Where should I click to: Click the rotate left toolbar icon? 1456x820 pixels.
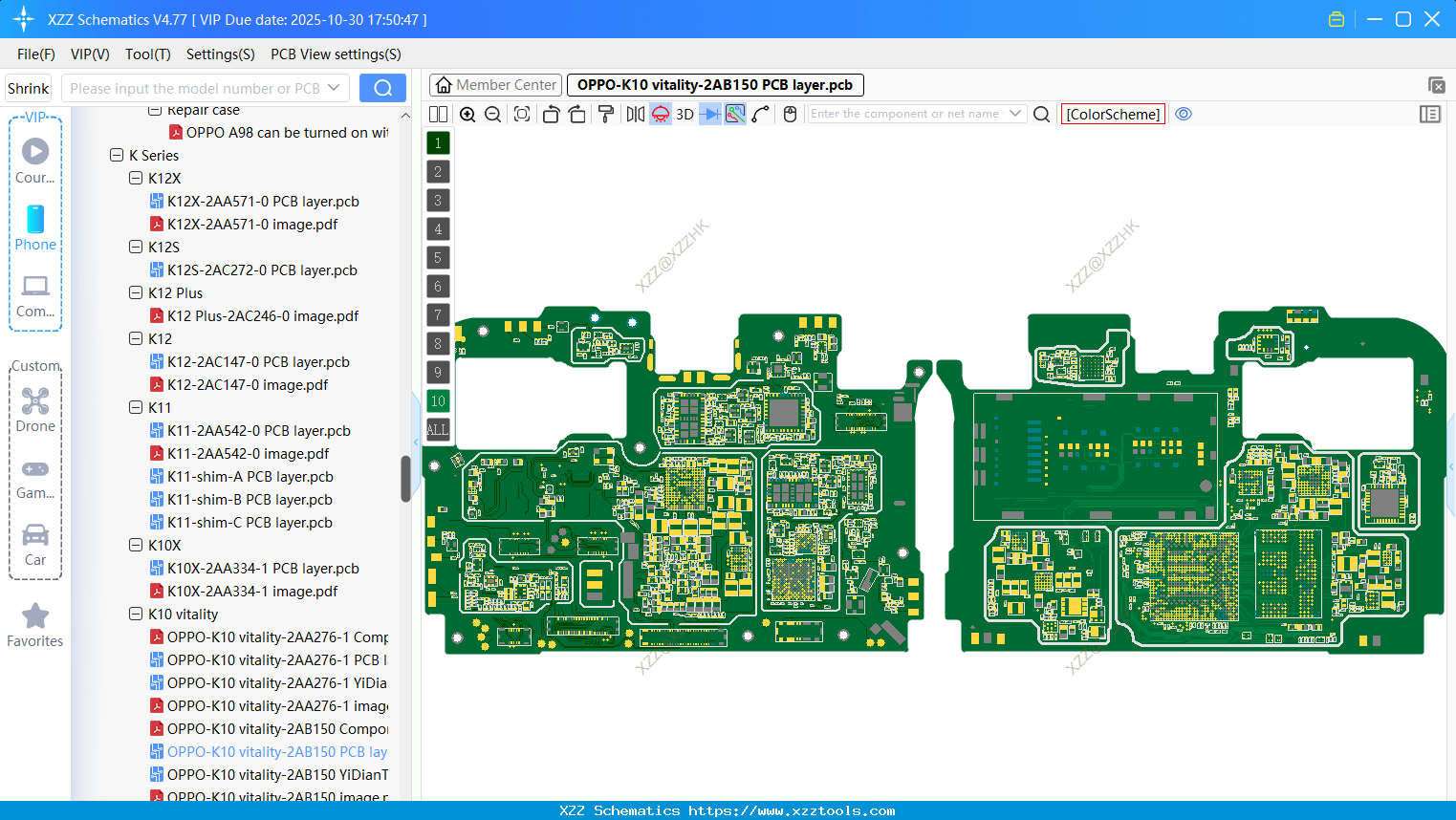click(552, 114)
